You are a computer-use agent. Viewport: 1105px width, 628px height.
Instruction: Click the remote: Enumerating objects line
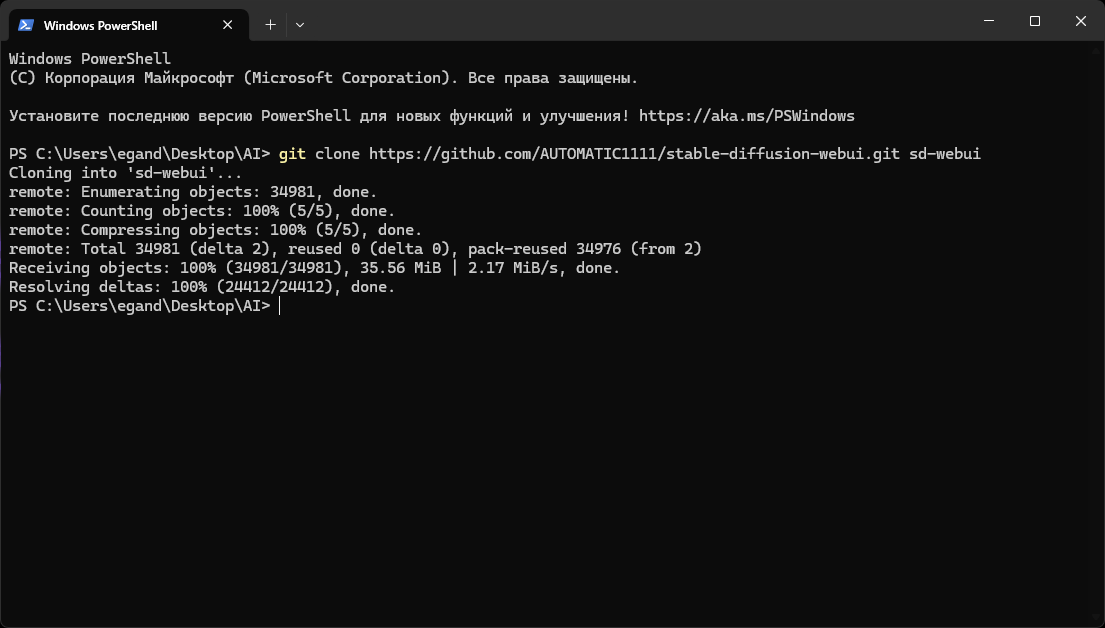(x=193, y=192)
